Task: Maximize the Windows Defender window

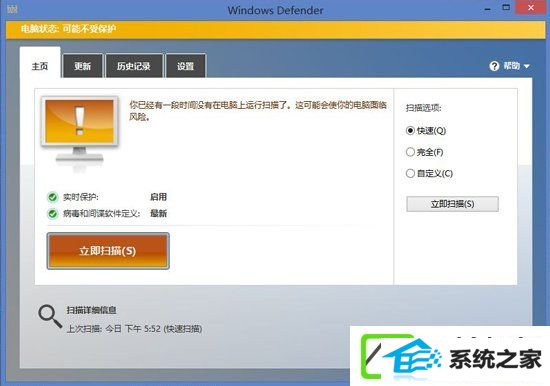Action: pos(506,8)
